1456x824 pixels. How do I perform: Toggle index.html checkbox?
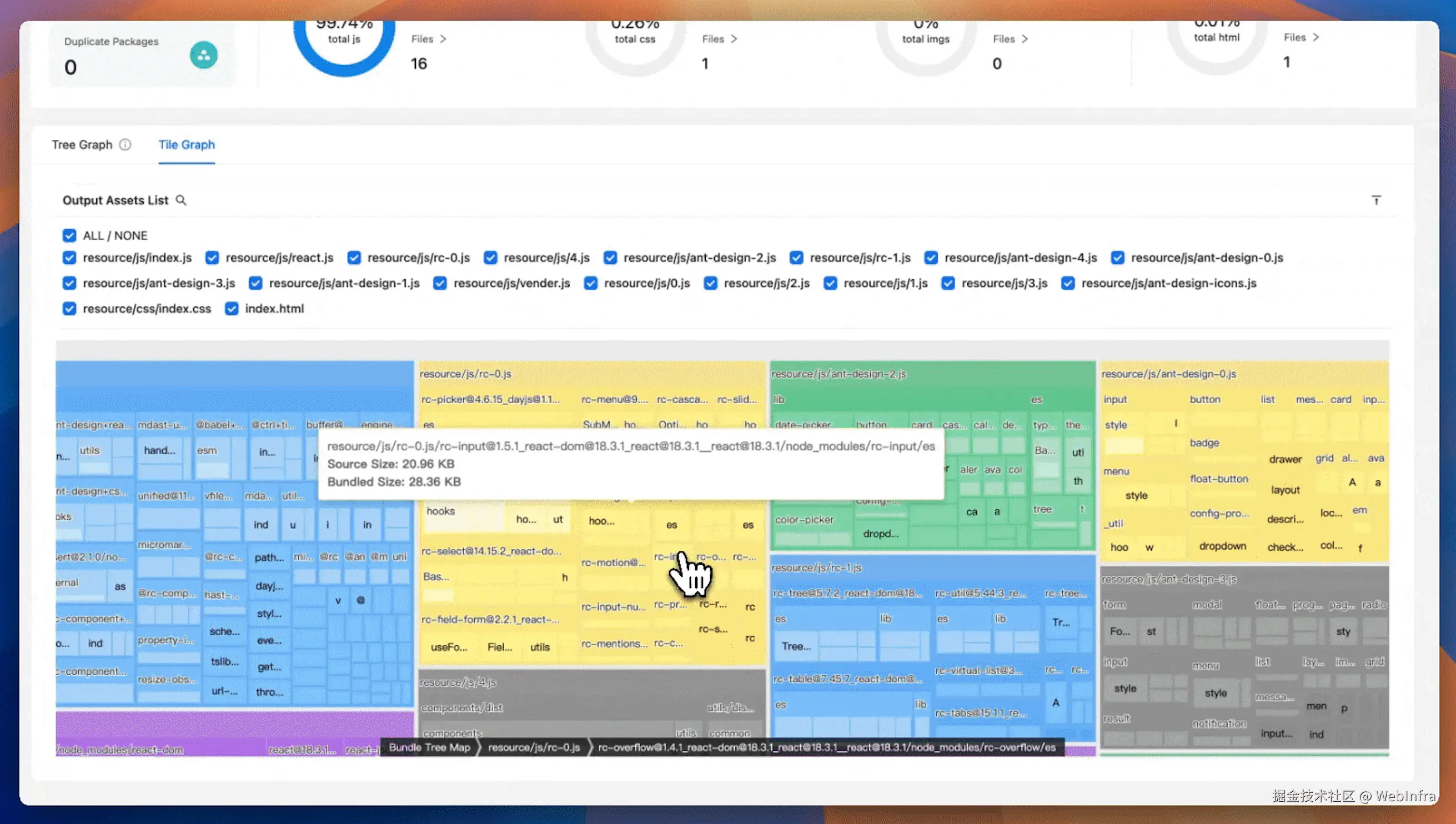coord(232,308)
